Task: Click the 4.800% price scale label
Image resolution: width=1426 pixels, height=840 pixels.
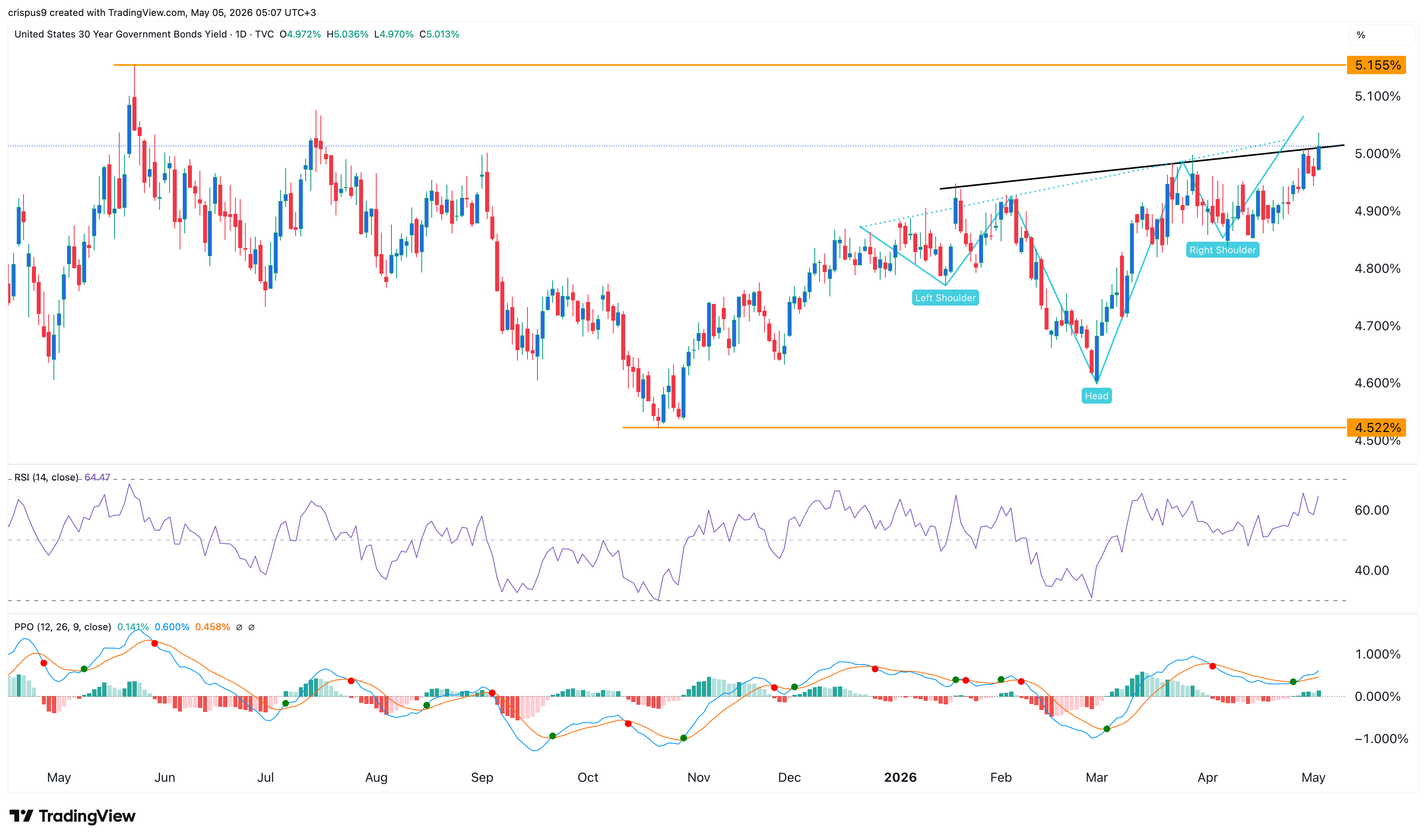Action: 1377,268
